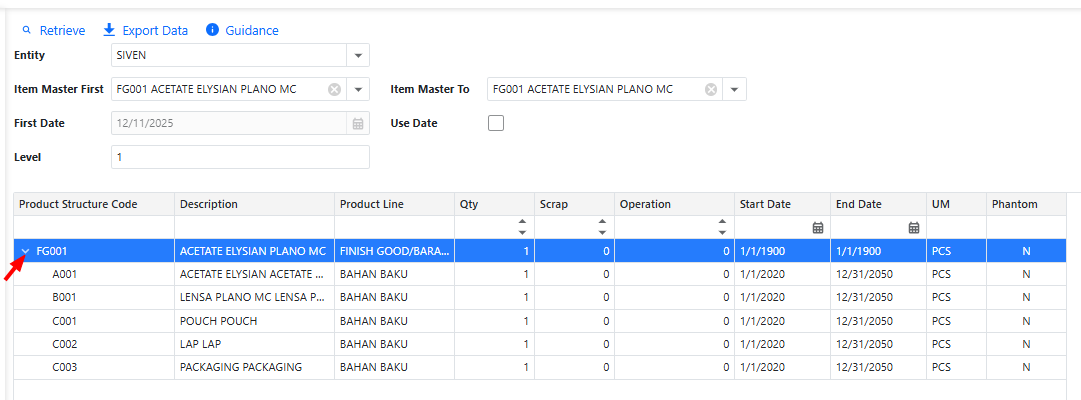Click the 12/31/2050 End Date in C003 row

click(879, 368)
